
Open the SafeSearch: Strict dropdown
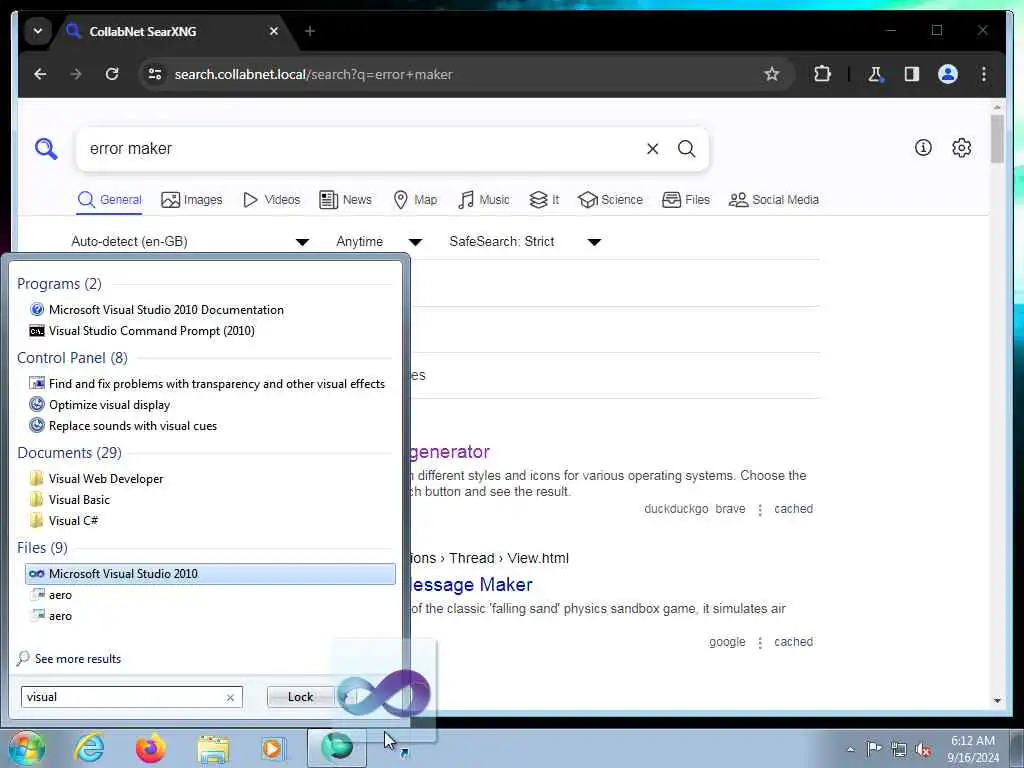pyautogui.click(x=524, y=242)
